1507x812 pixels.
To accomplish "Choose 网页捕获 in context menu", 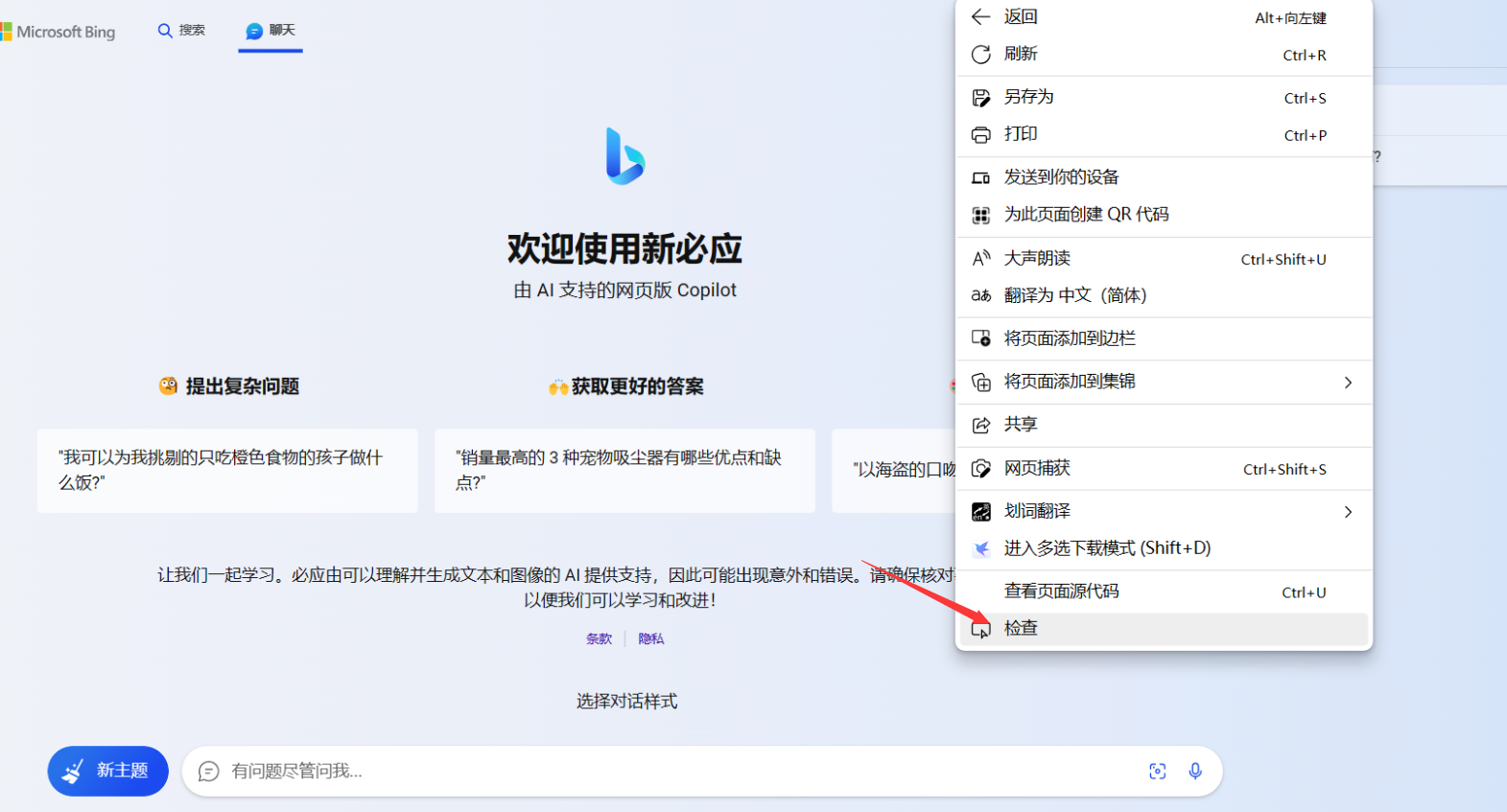I will [x=1164, y=468].
